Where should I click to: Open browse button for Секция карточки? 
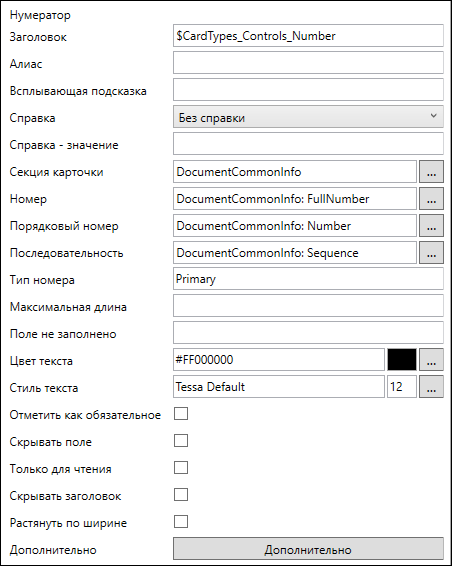point(431,172)
